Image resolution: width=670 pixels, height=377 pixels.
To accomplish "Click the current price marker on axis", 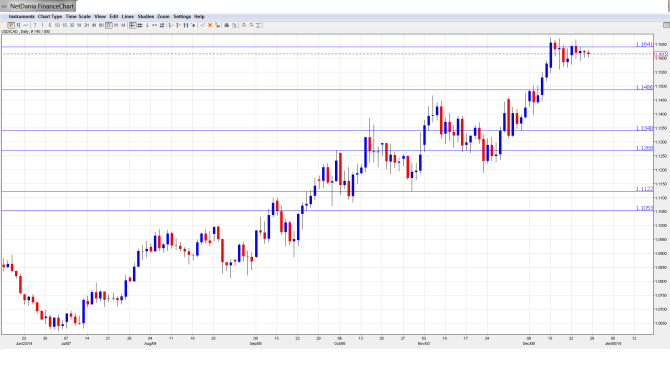I will 661,54.
